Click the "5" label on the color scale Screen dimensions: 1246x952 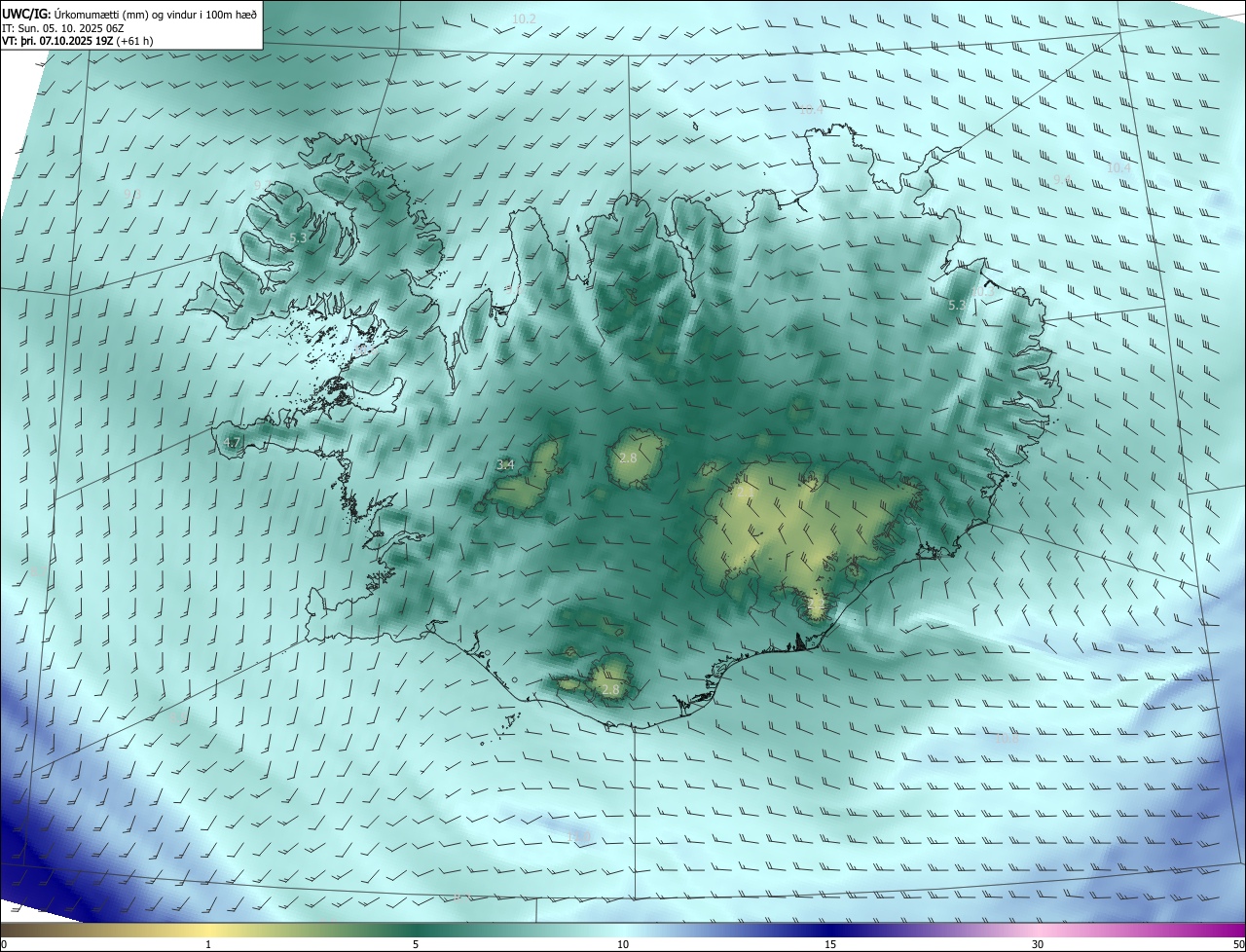416,944
